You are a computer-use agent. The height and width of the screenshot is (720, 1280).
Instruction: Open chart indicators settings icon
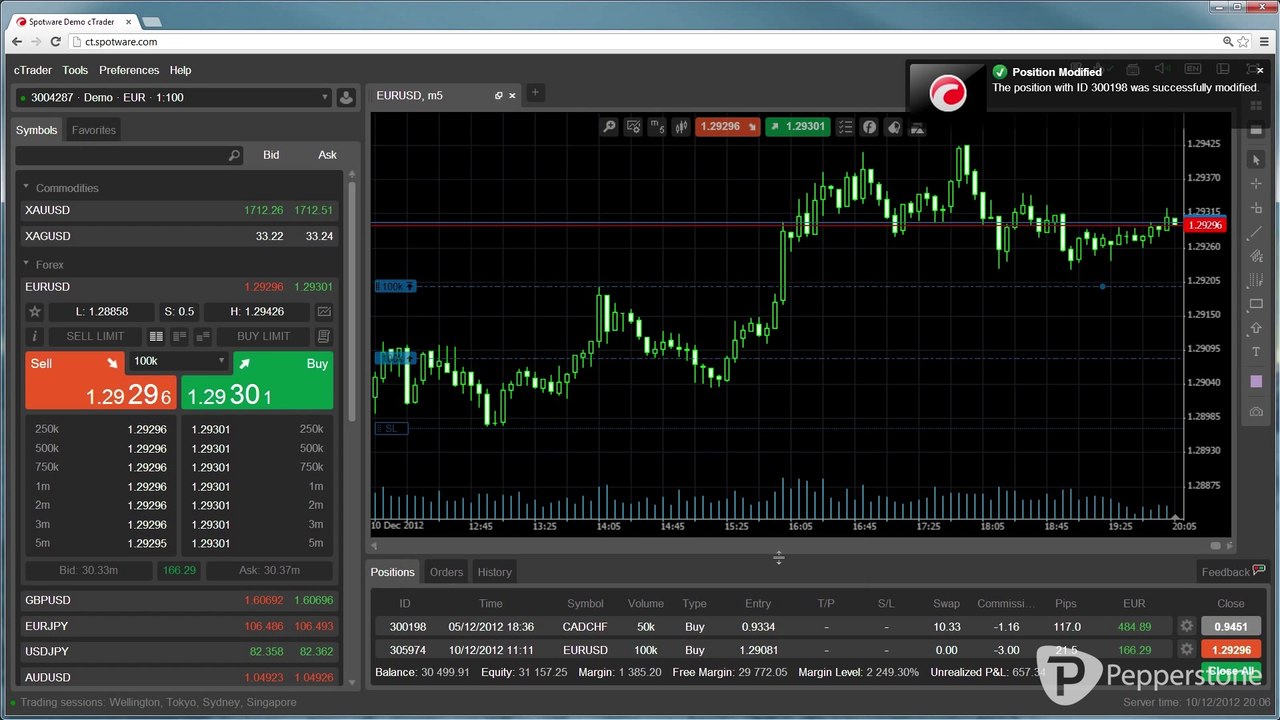[633, 127]
